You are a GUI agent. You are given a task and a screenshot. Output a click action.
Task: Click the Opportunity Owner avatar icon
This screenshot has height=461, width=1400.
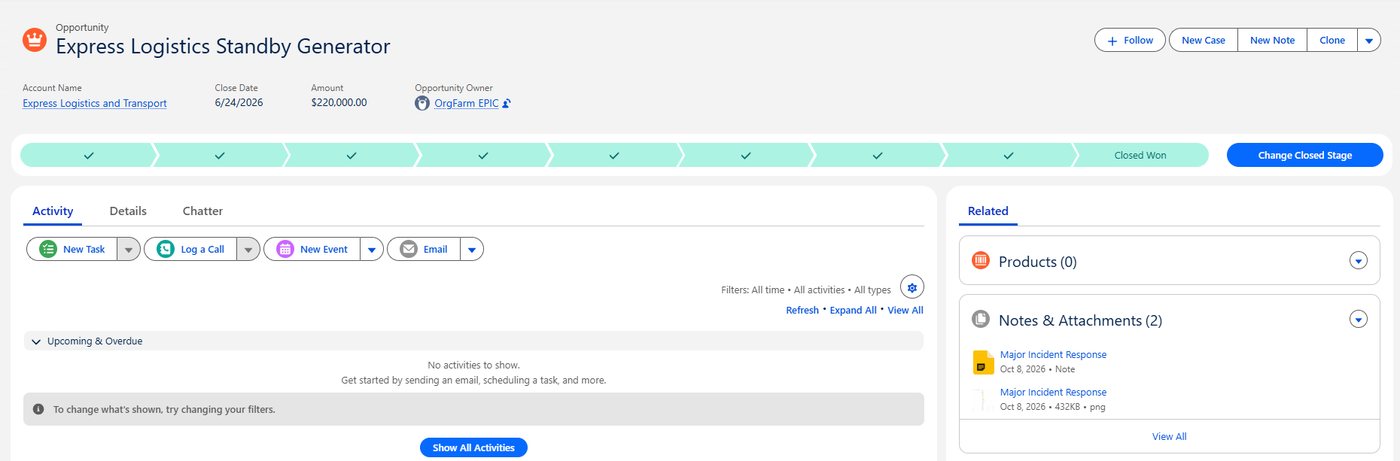(x=422, y=103)
